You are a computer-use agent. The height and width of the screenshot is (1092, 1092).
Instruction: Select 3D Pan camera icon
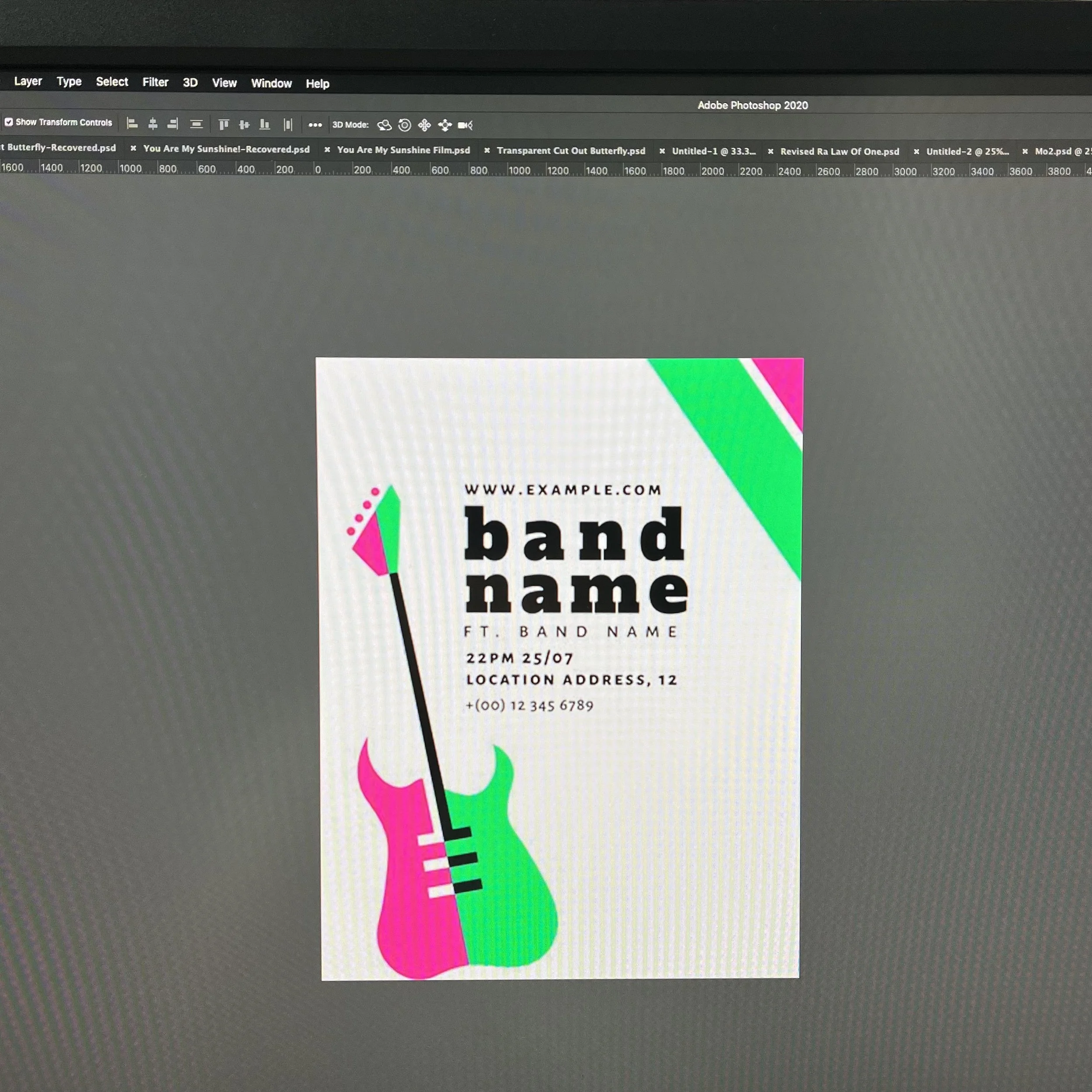425,125
